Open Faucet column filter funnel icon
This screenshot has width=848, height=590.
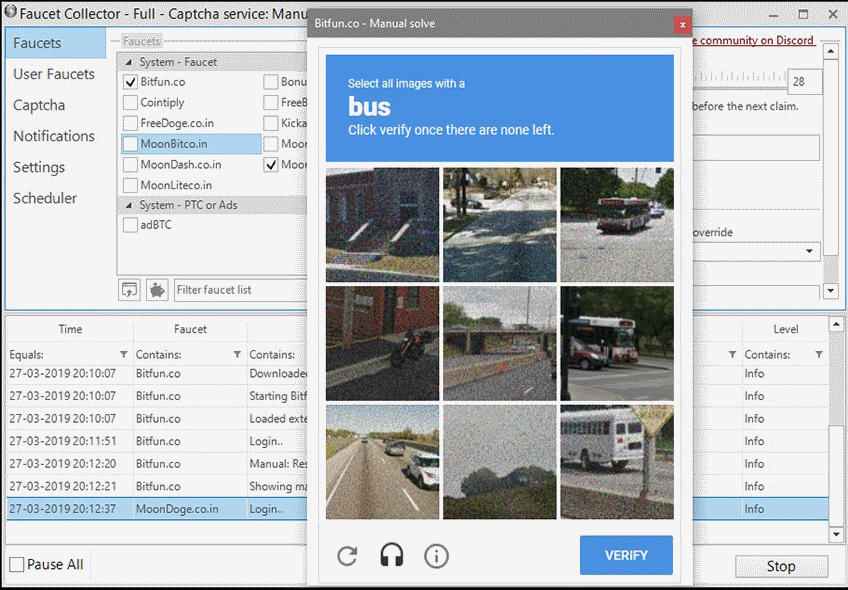click(x=237, y=354)
